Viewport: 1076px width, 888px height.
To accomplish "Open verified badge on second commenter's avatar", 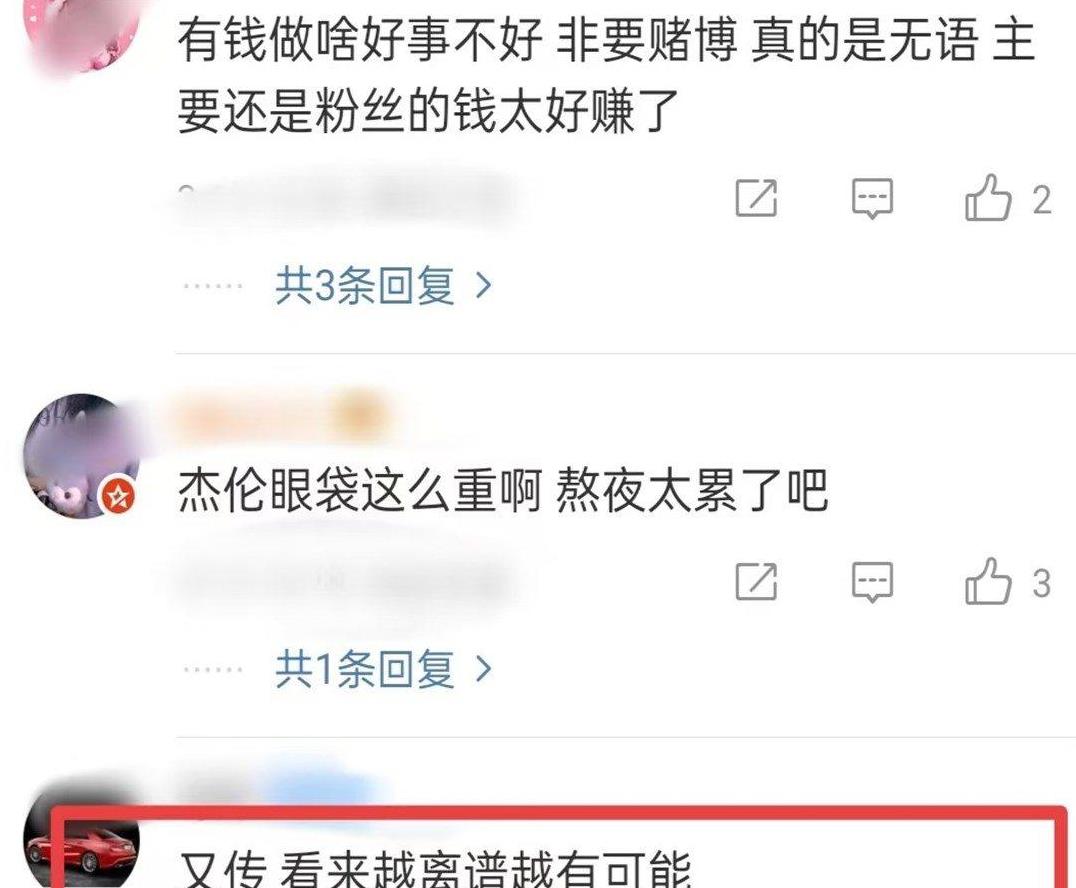I will [x=119, y=495].
